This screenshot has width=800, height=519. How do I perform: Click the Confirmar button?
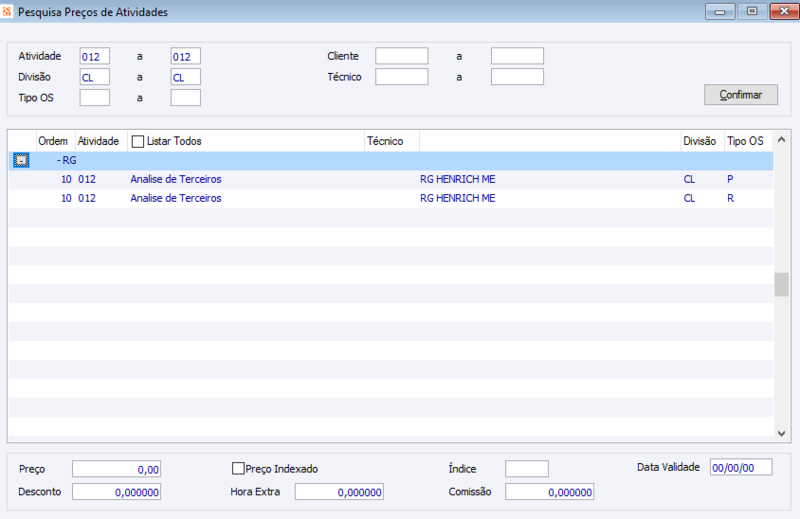(x=741, y=94)
